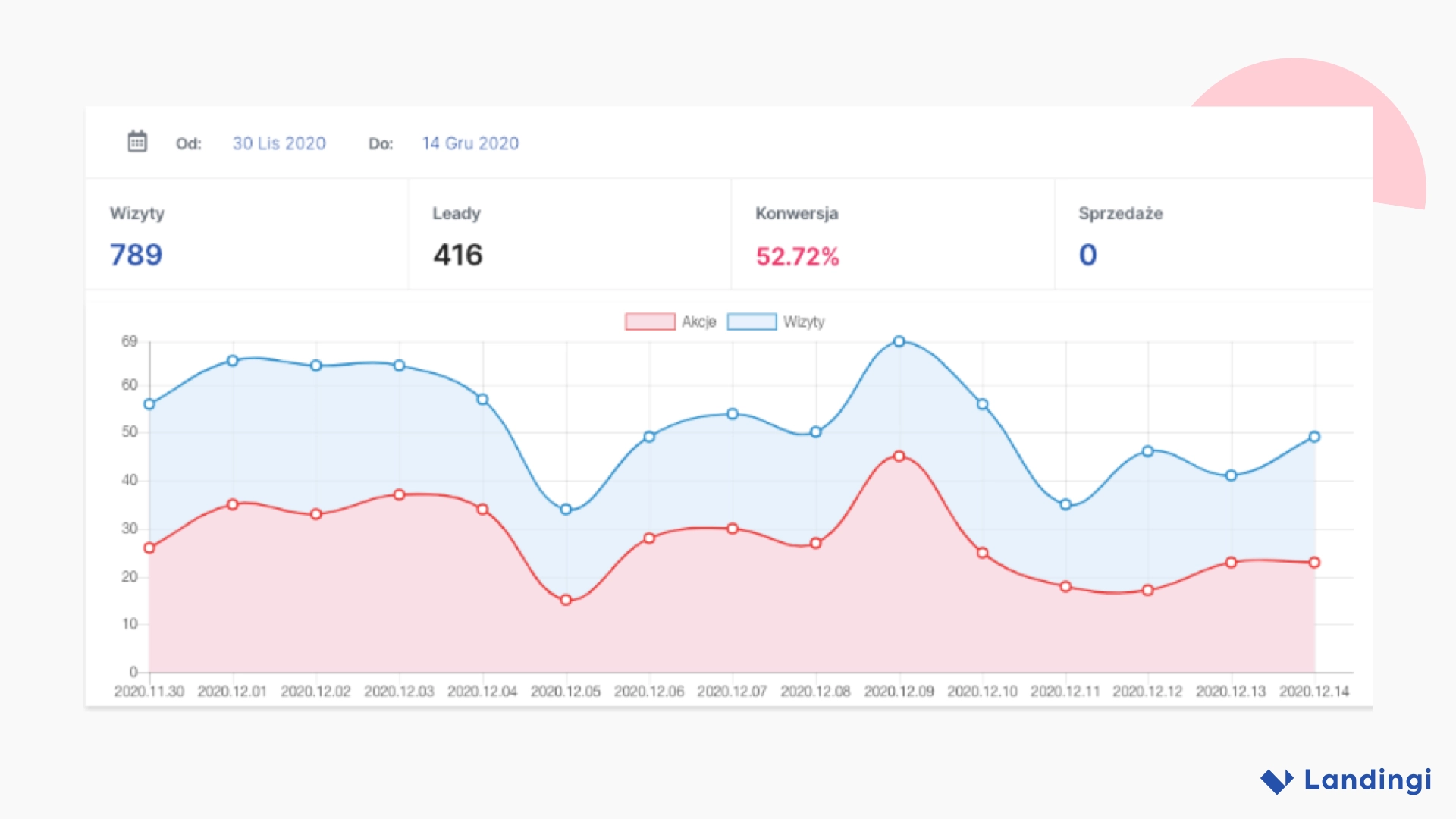1456x819 pixels.
Task: Click the blue Wizyty marker on 2020.11.30
Action: (x=149, y=404)
